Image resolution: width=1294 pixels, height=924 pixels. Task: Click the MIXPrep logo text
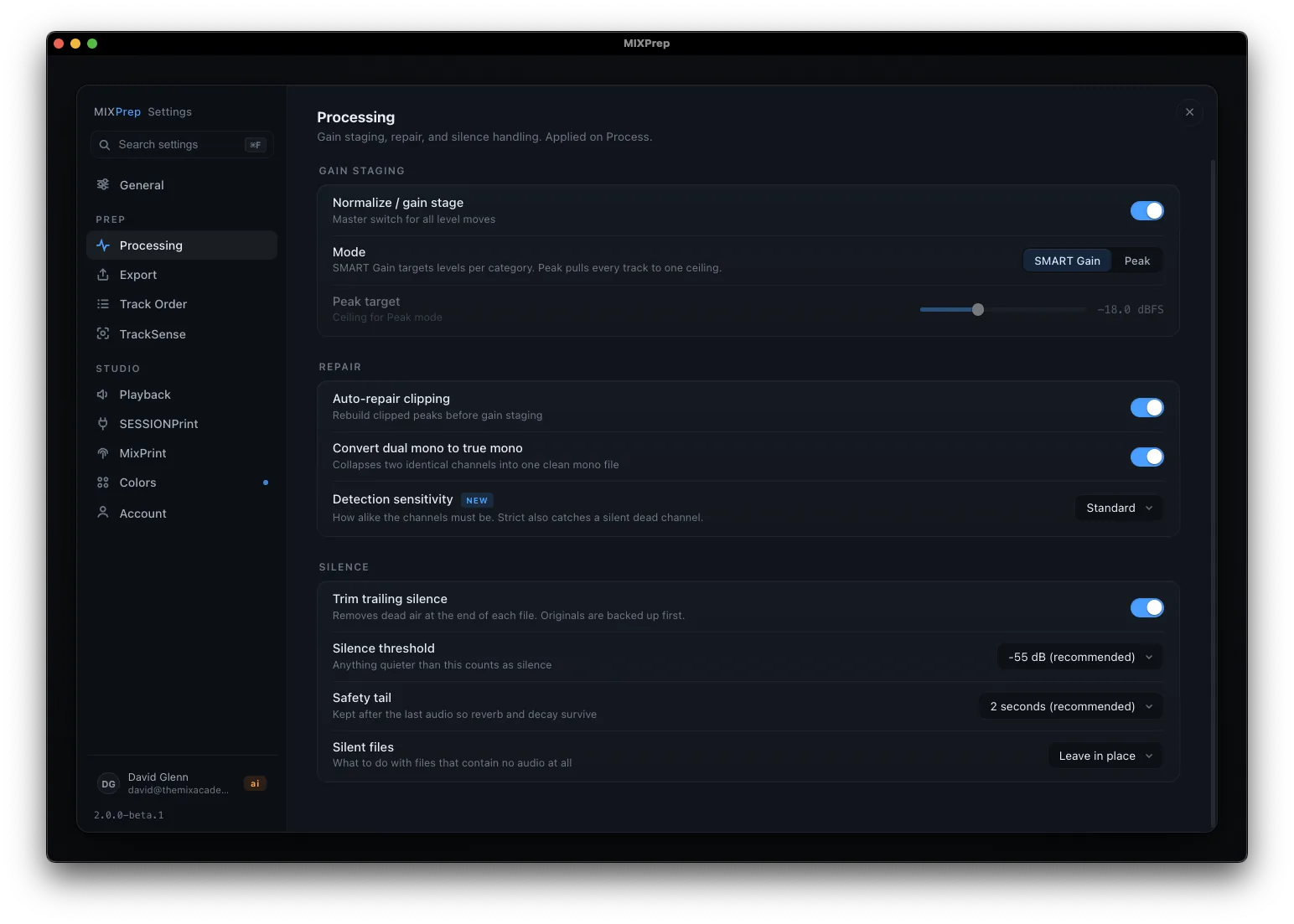[117, 112]
